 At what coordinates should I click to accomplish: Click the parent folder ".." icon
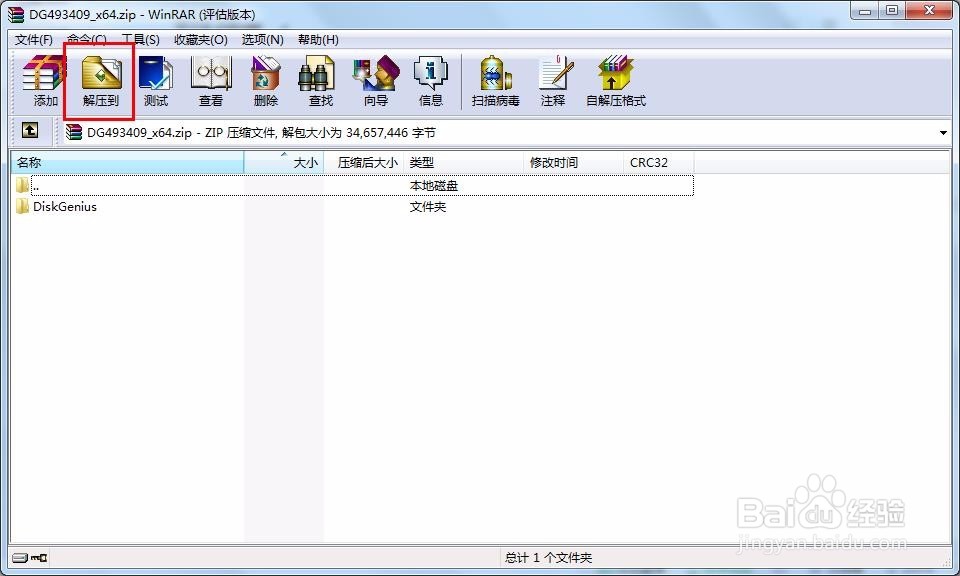tap(23, 184)
